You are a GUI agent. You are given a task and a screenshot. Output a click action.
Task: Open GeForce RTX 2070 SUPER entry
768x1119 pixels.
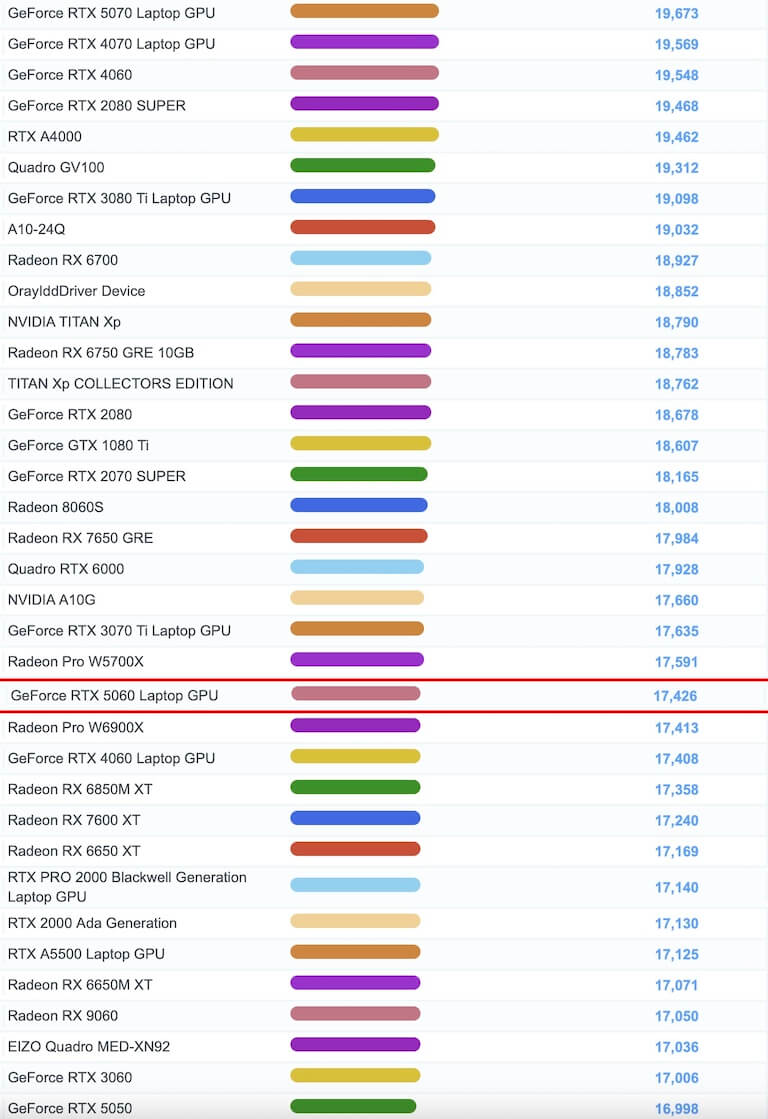(96, 476)
